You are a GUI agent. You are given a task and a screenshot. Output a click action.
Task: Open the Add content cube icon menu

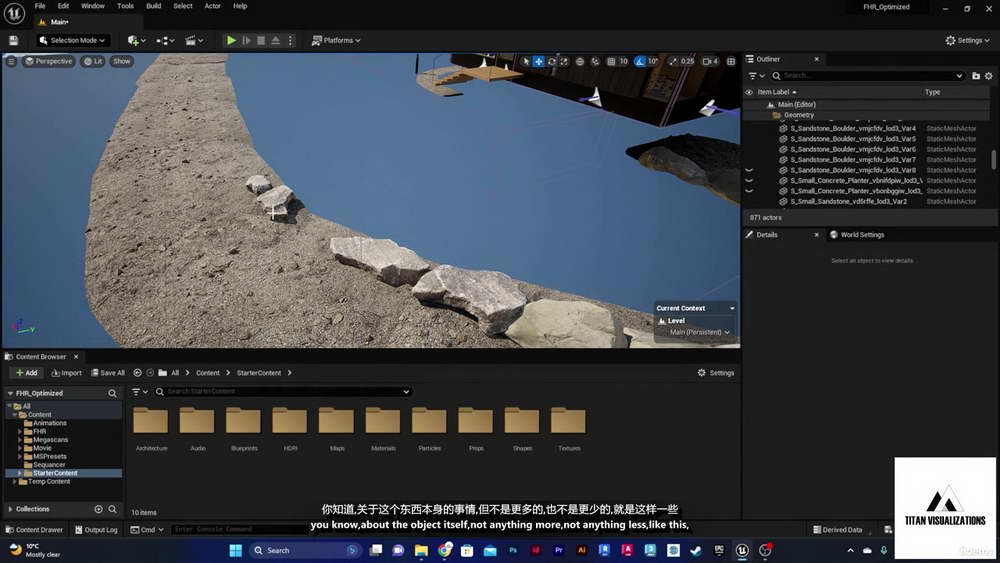(136, 40)
